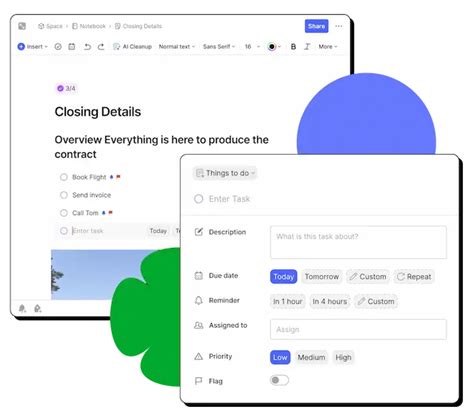Open the Notebook breadcrumb

[x=89, y=26]
